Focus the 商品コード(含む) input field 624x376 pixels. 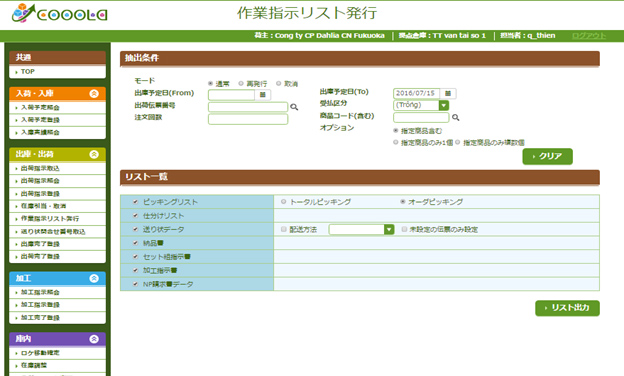click(421, 117)
